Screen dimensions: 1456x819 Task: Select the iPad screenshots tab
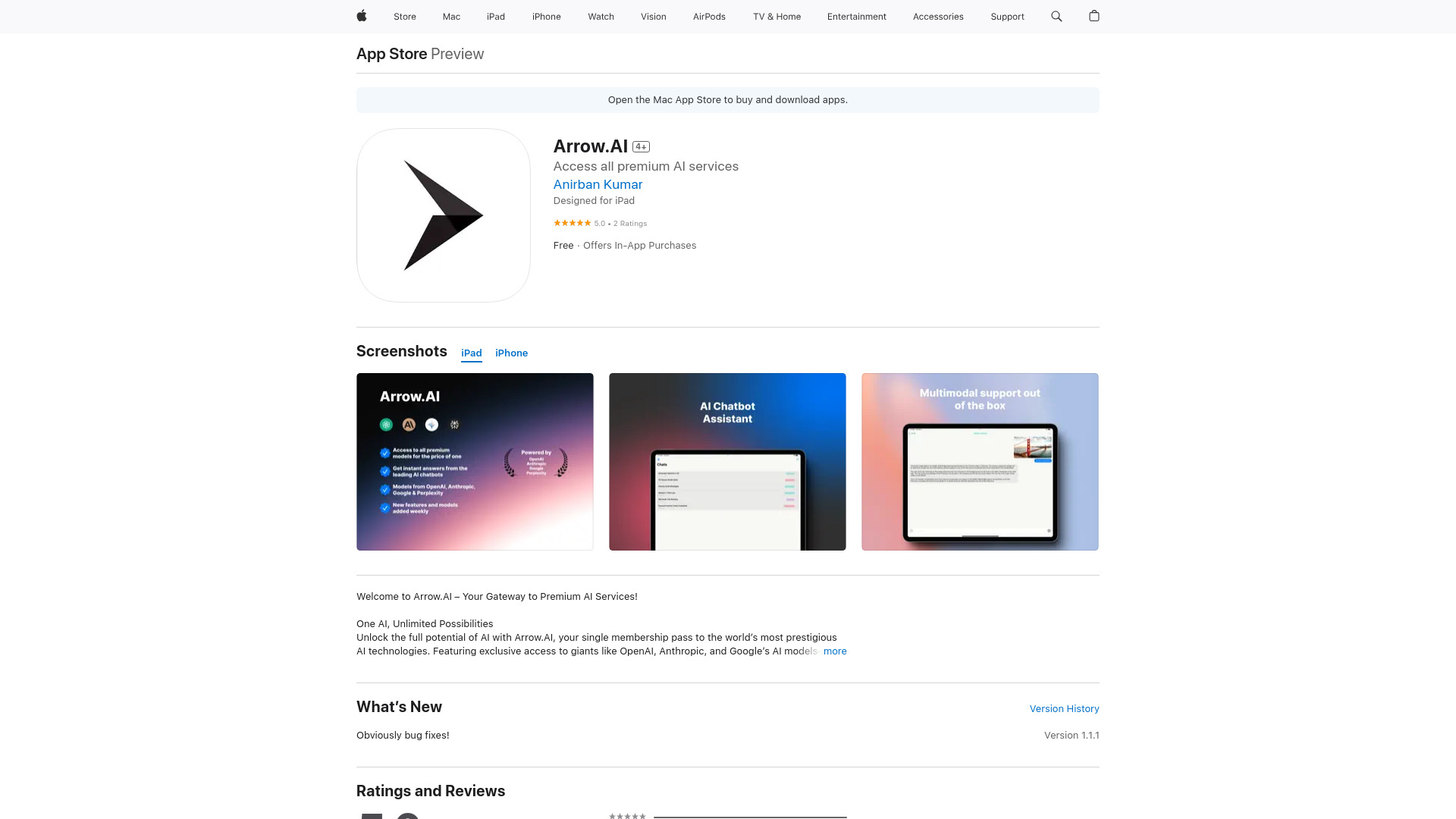(x=471, y=352)
